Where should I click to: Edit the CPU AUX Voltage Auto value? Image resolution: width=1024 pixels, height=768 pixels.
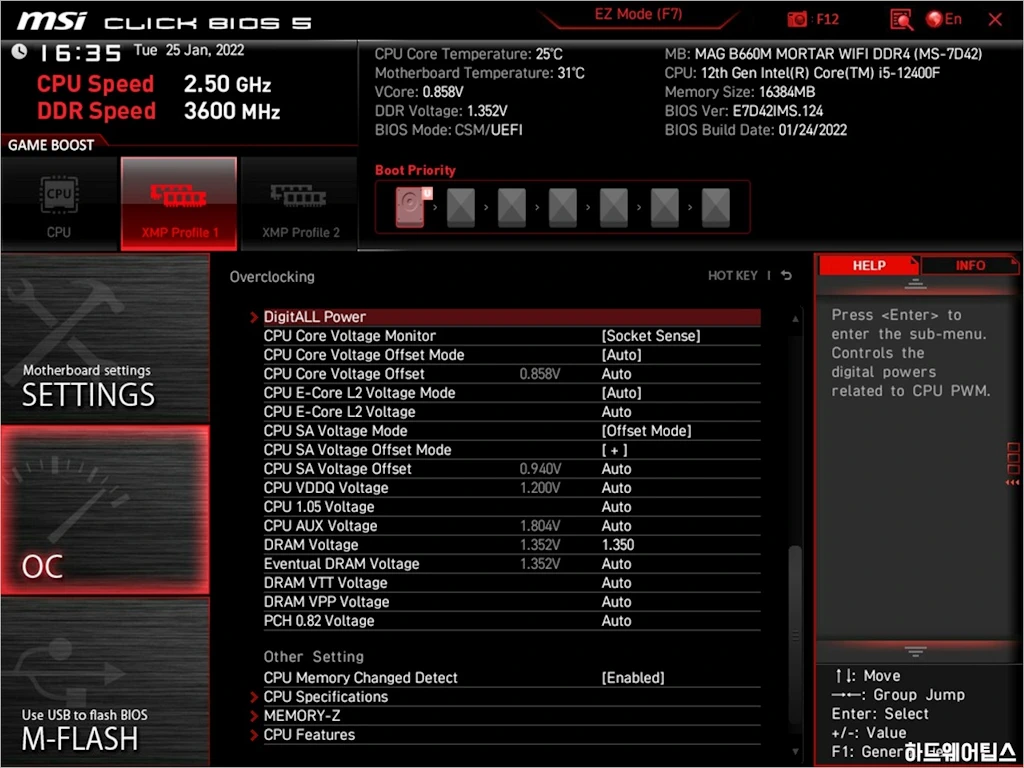coord(616,526)
